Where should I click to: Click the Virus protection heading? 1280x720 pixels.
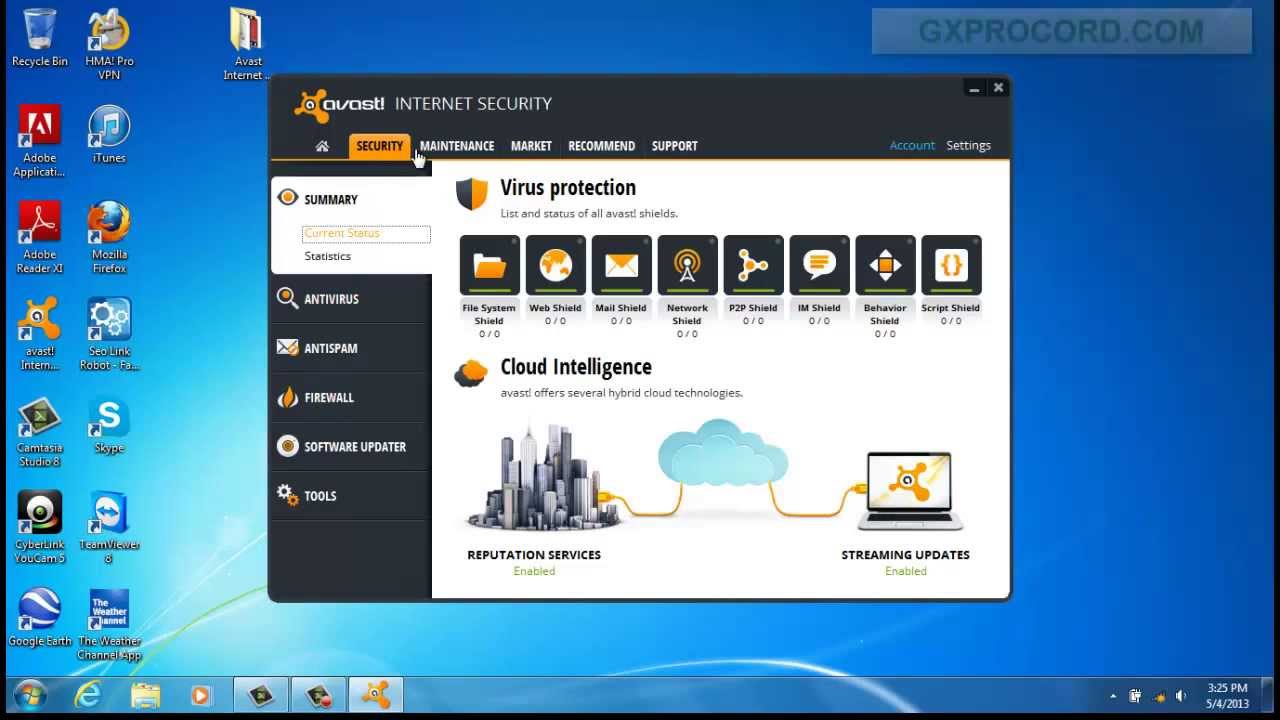coord(568,188)
